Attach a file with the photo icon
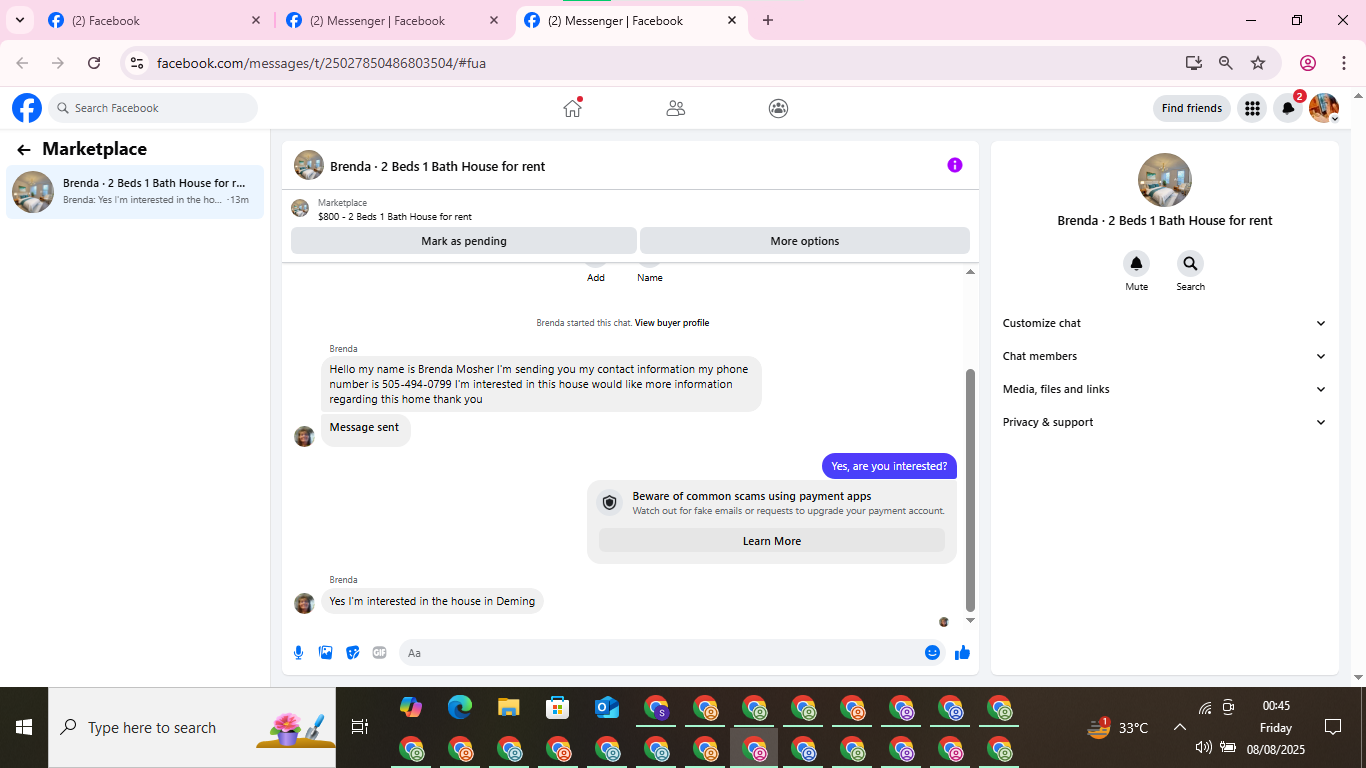Screen dimensions: 1366x768 (325, 653)
